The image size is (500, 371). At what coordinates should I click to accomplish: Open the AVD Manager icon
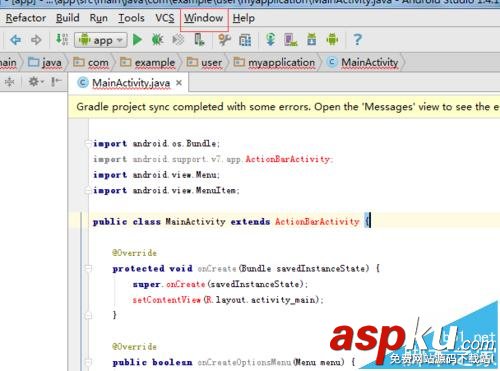click(291, 40)
